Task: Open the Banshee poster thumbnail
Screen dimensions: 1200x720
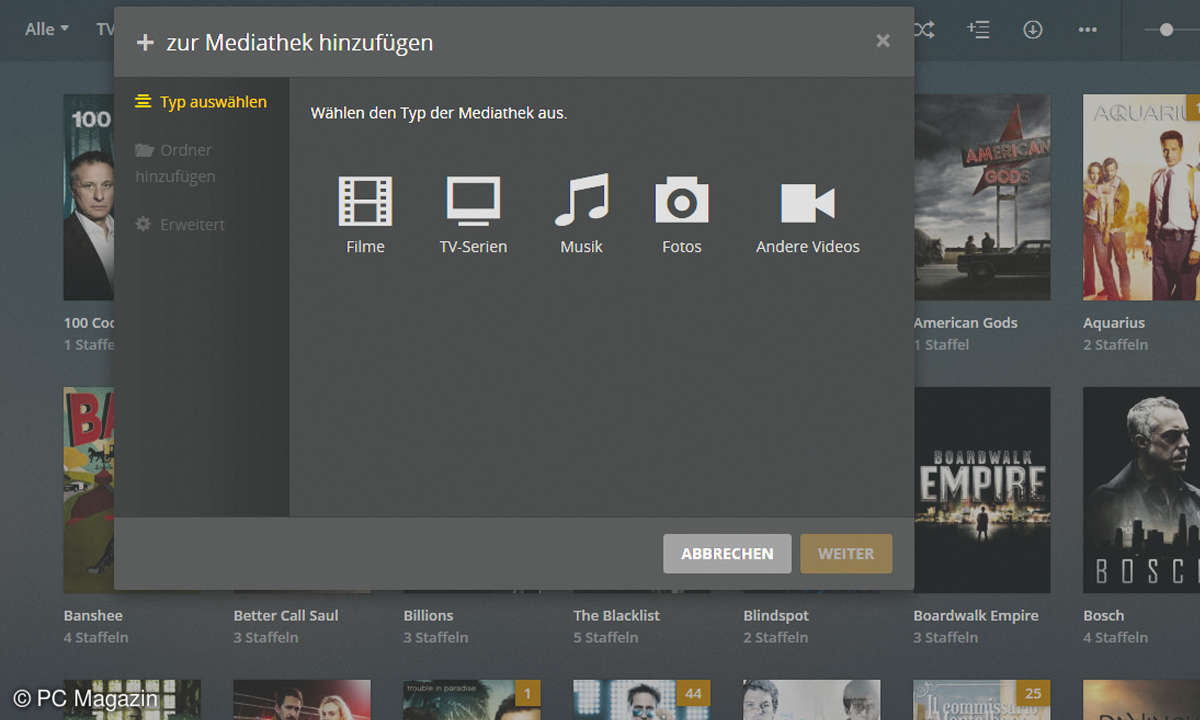Action: point(89,490)
